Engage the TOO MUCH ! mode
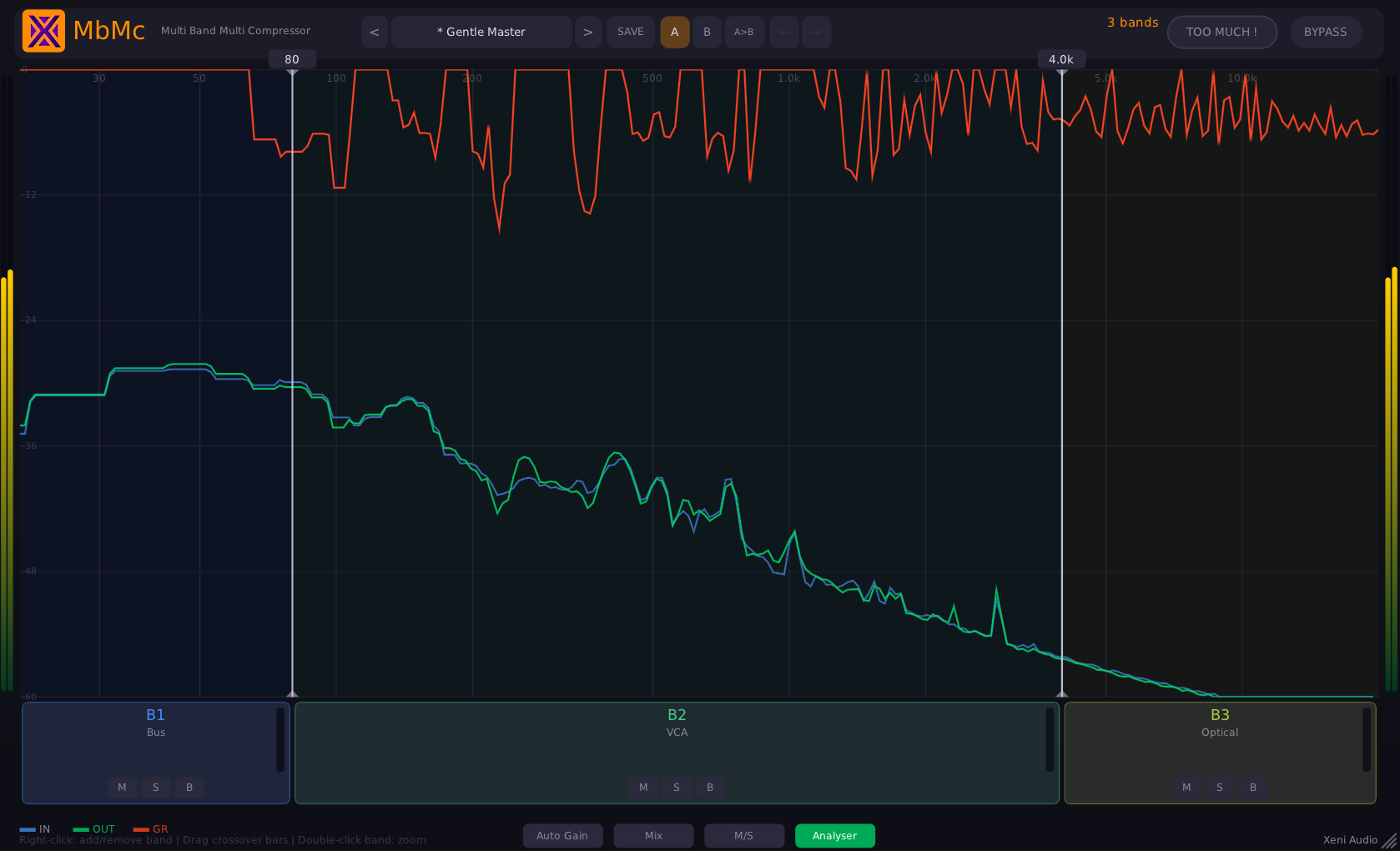Screen dimensions: 1400x851 tap(1221, 32)
